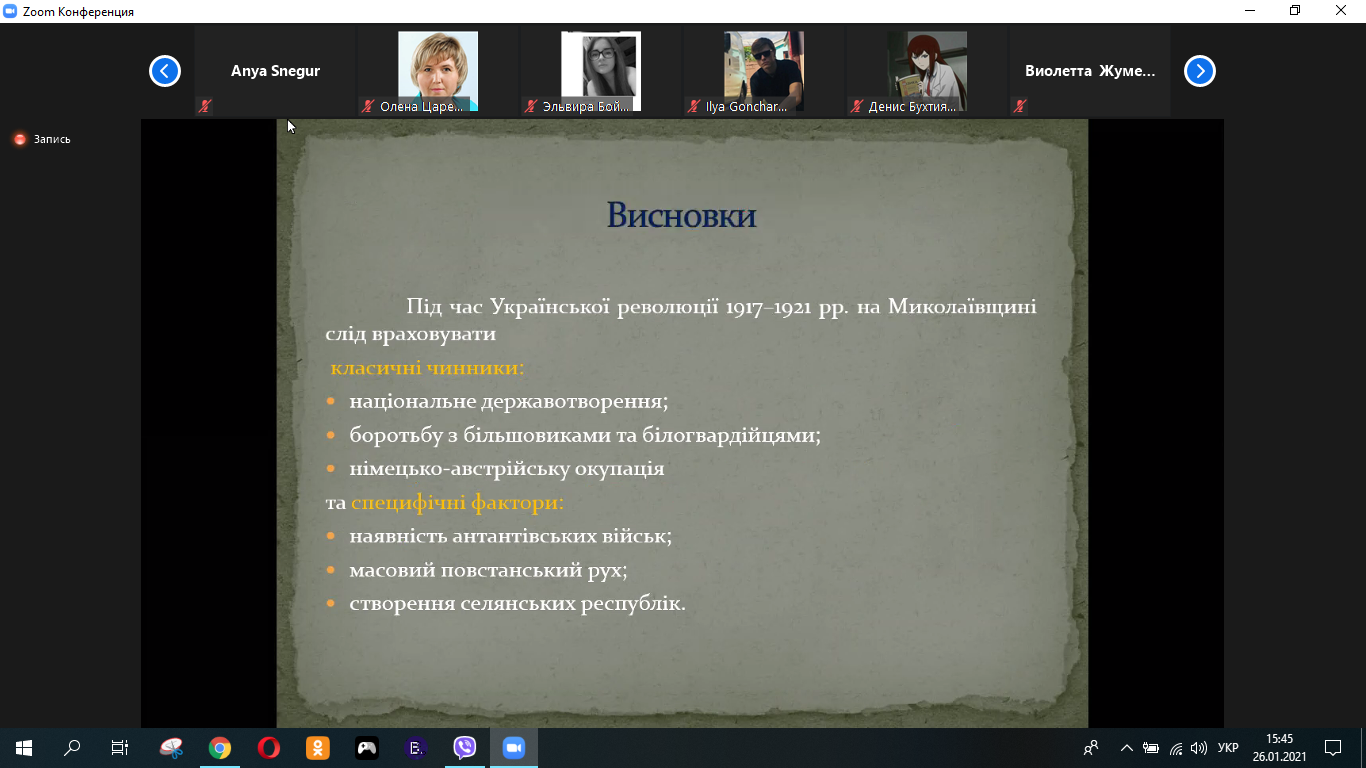Show previous participants with left arrow
The width and height of the screenshot is (1366, 768).
(165, 71)
